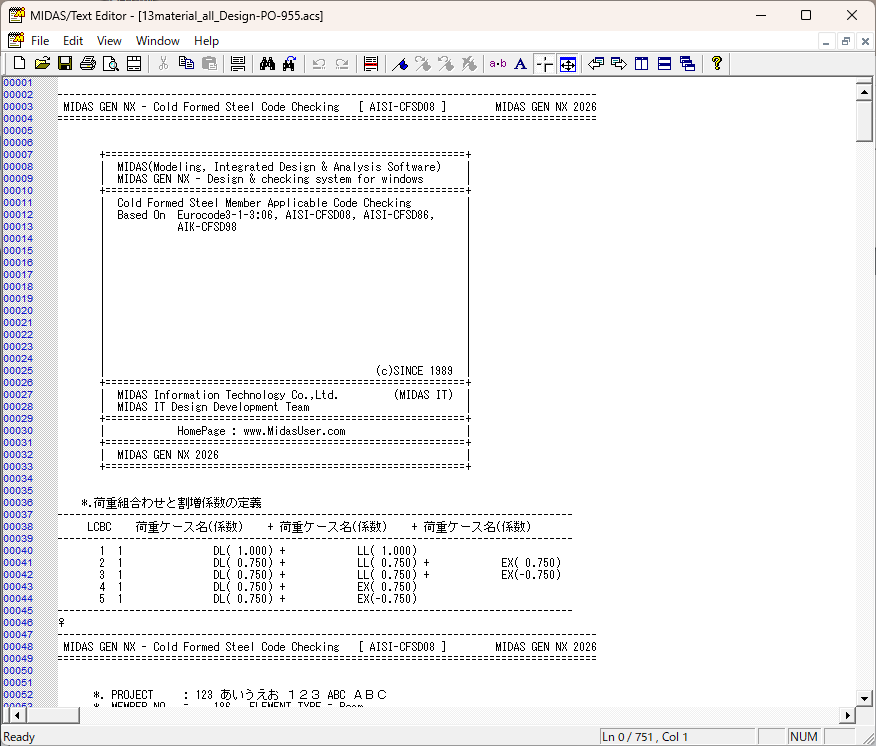
Task: Click the NUM indicator in the status bar
Action: coord(804,737)
